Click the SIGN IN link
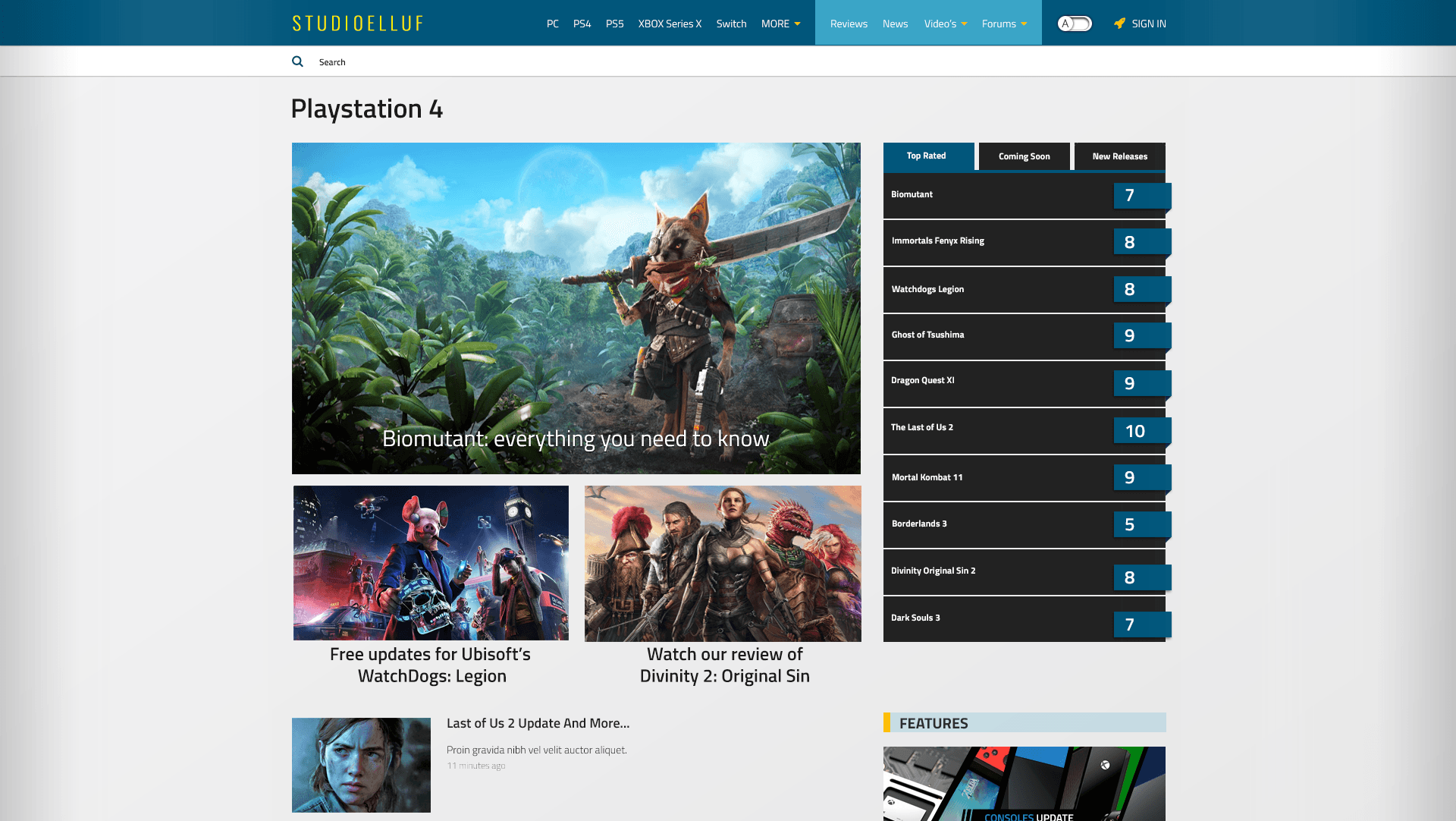1456x821 pixels. [x=1149, y=24]
